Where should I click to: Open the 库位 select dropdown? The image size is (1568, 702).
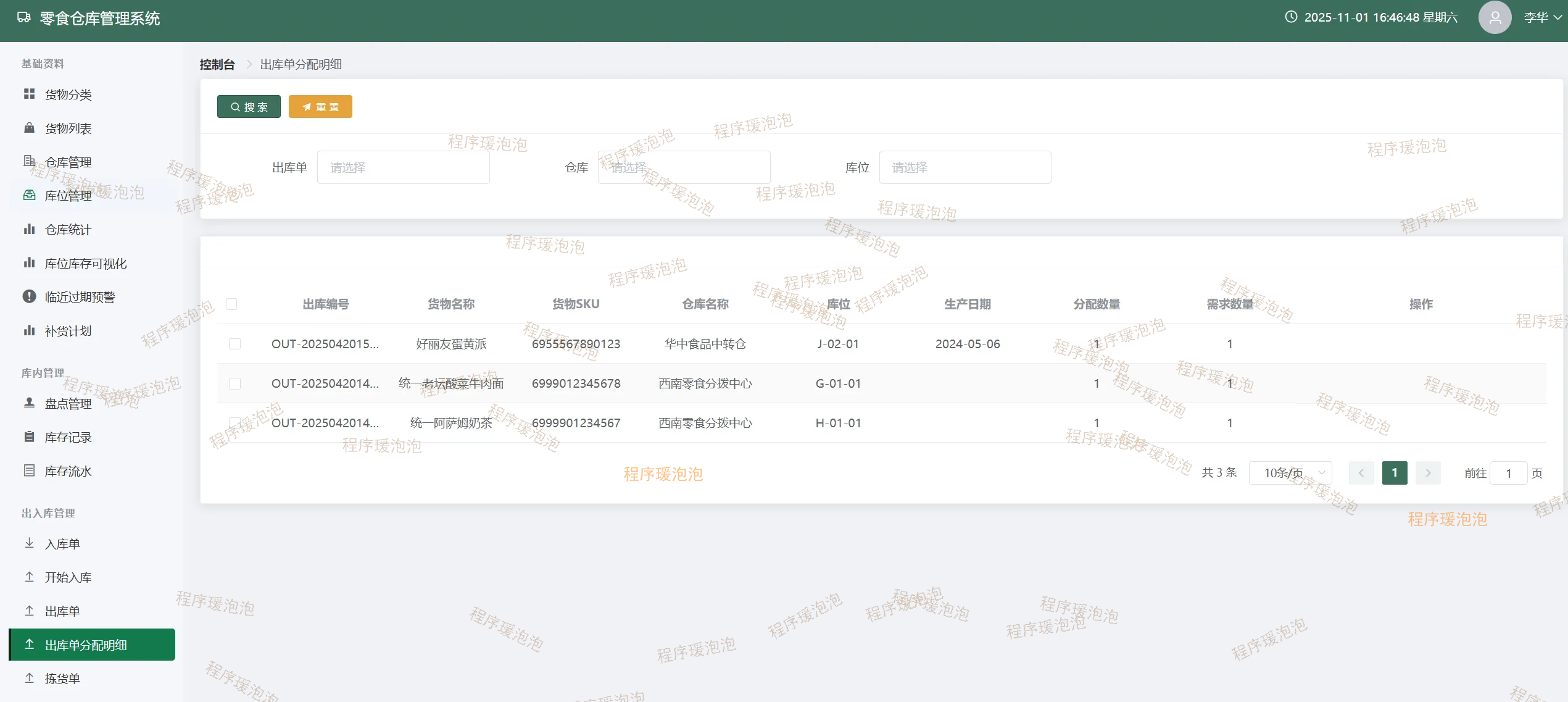coord(964,167)
